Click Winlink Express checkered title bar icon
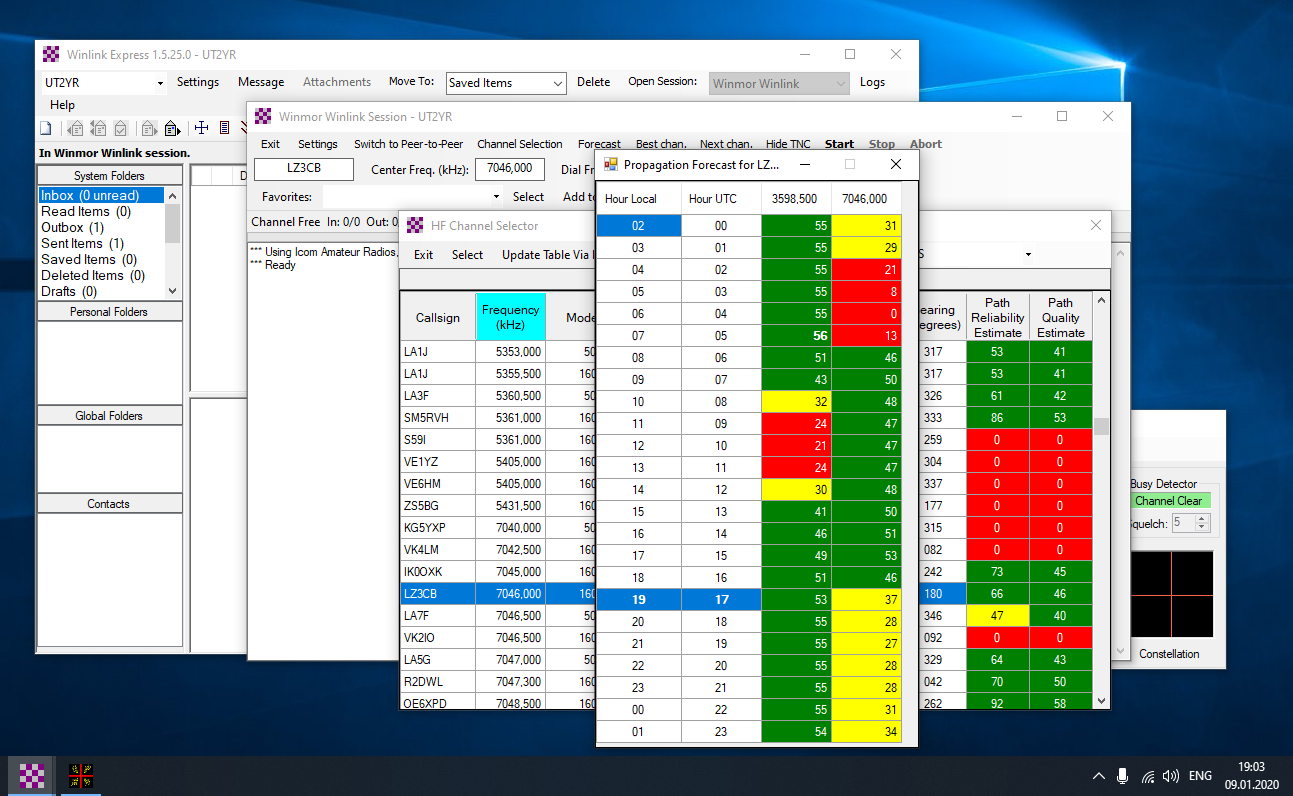 coord(51,55)
